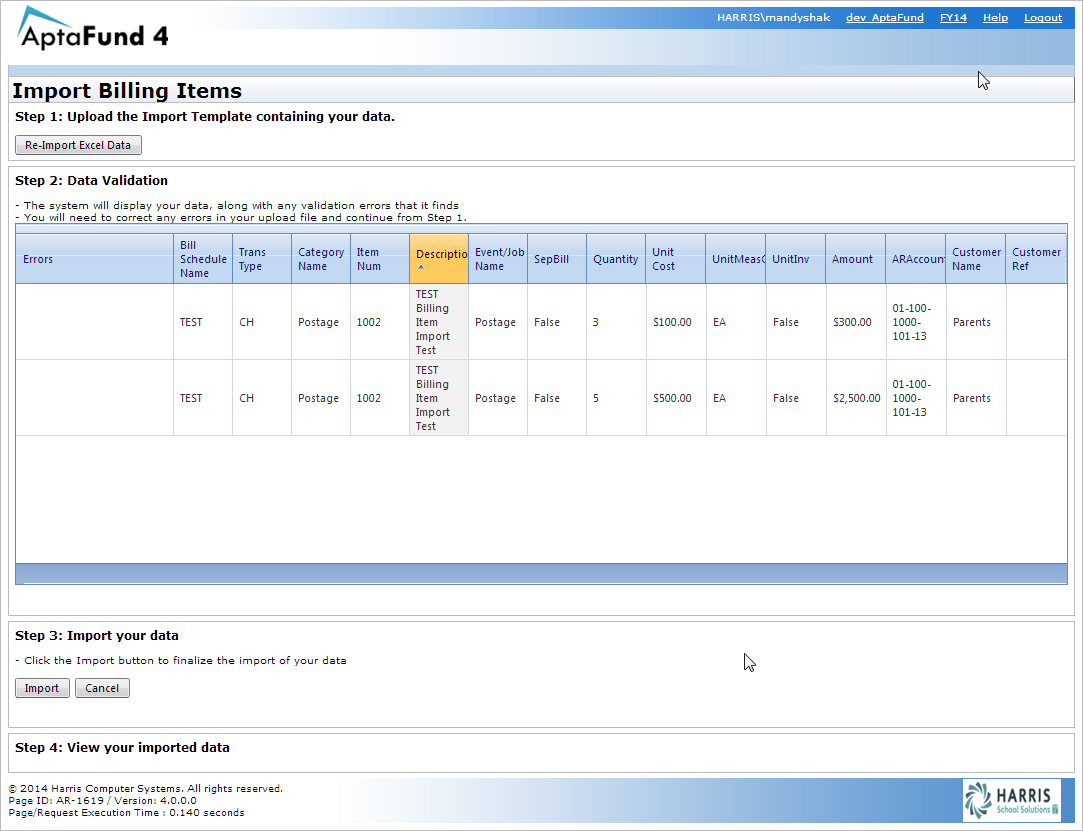Select the quantity 3 cell
Screen dimensions: 1083x831
(616, 322)
